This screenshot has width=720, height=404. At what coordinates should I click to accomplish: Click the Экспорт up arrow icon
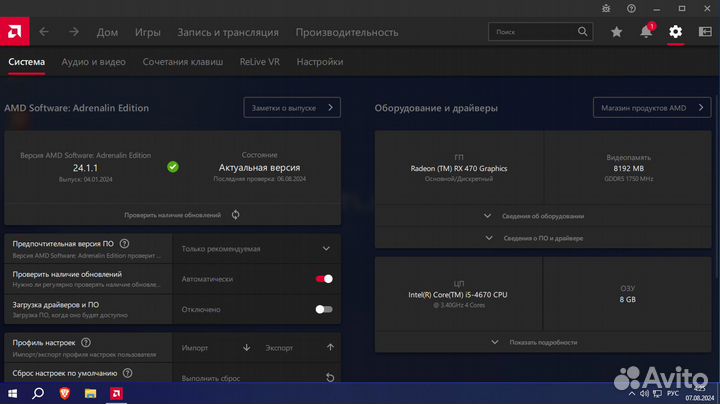pyautogui.click(x=330, y=347)
